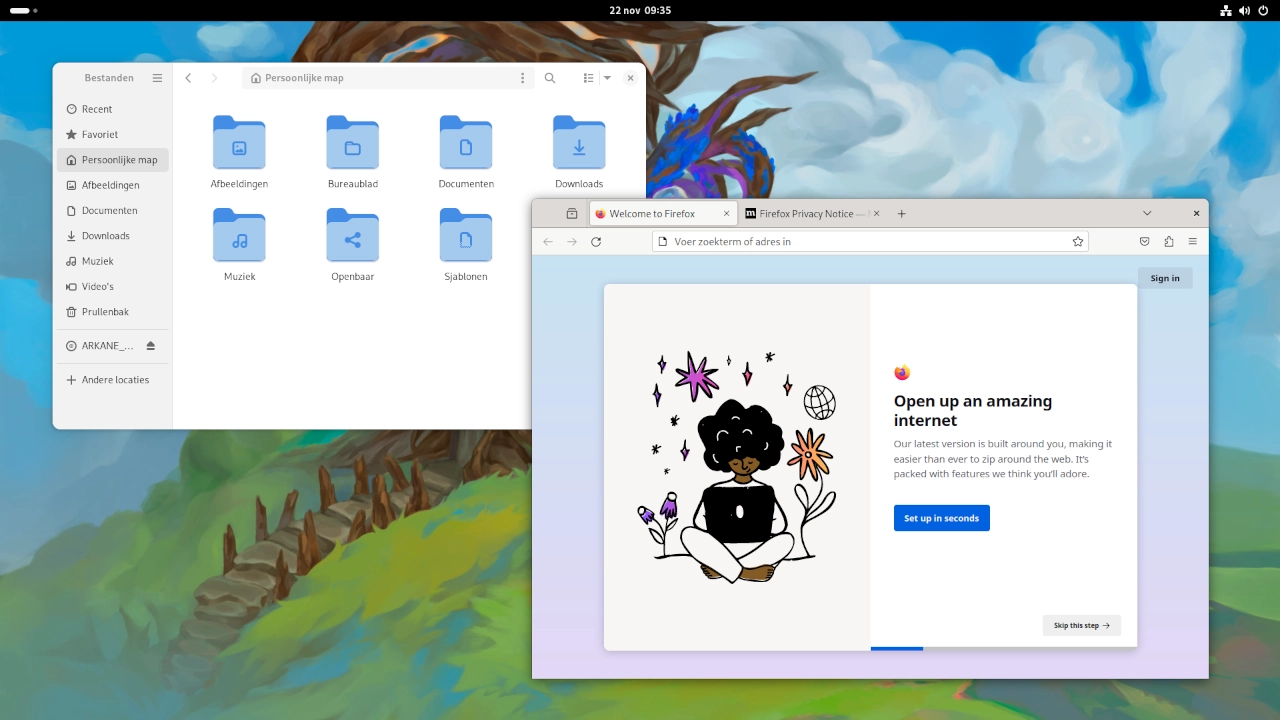The width and height of the screenshot is (1280, 720).
Task: Open the search icon in Bestanden
Action: pos(550,78)
